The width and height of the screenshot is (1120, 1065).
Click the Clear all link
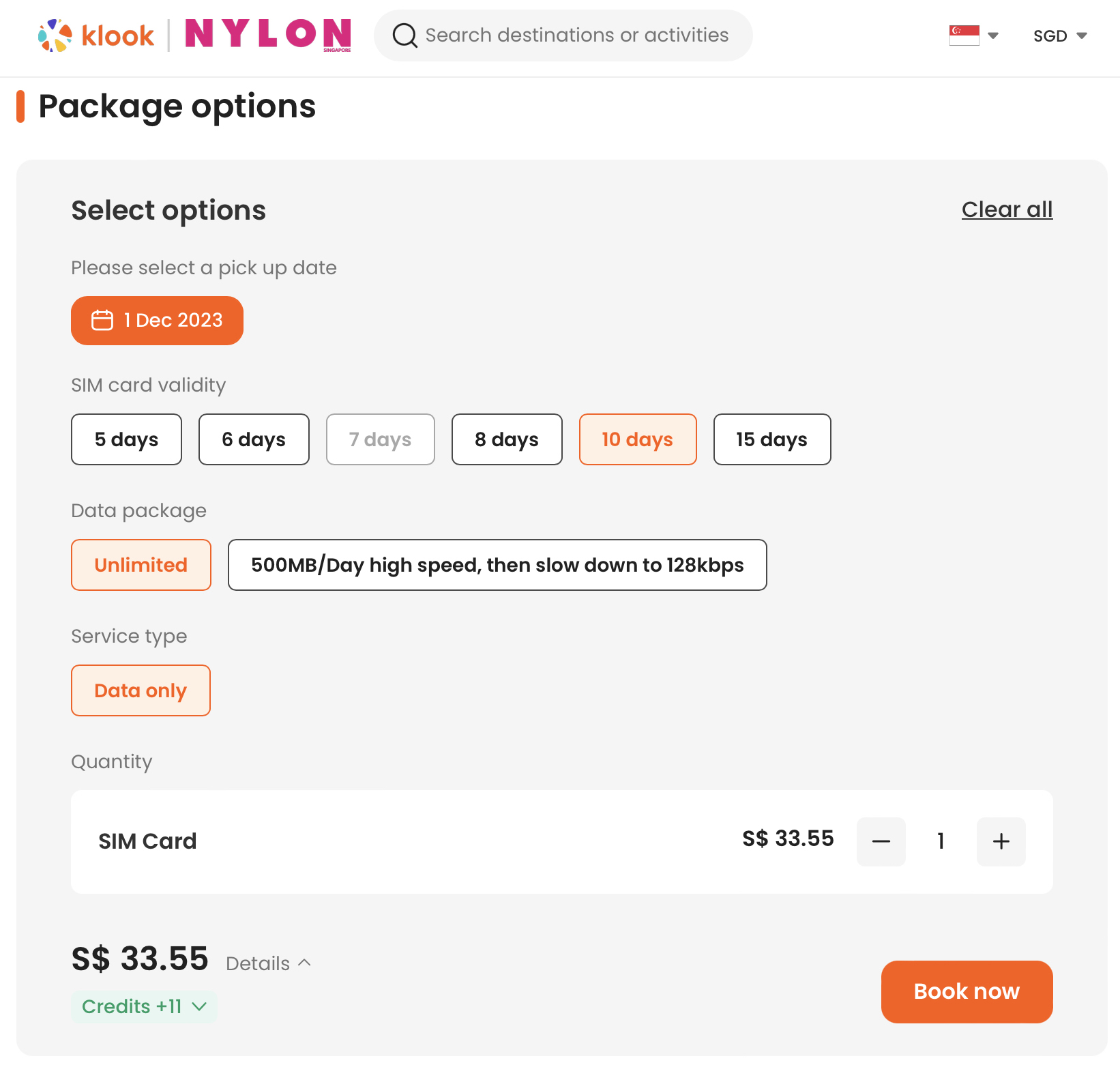pos(1007,209)
